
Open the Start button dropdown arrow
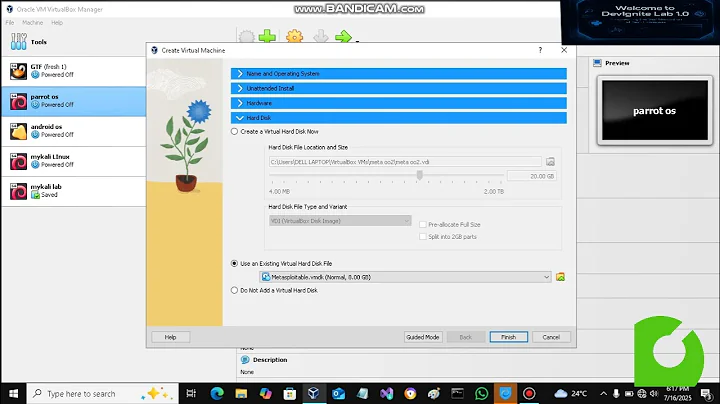point(357,41)
